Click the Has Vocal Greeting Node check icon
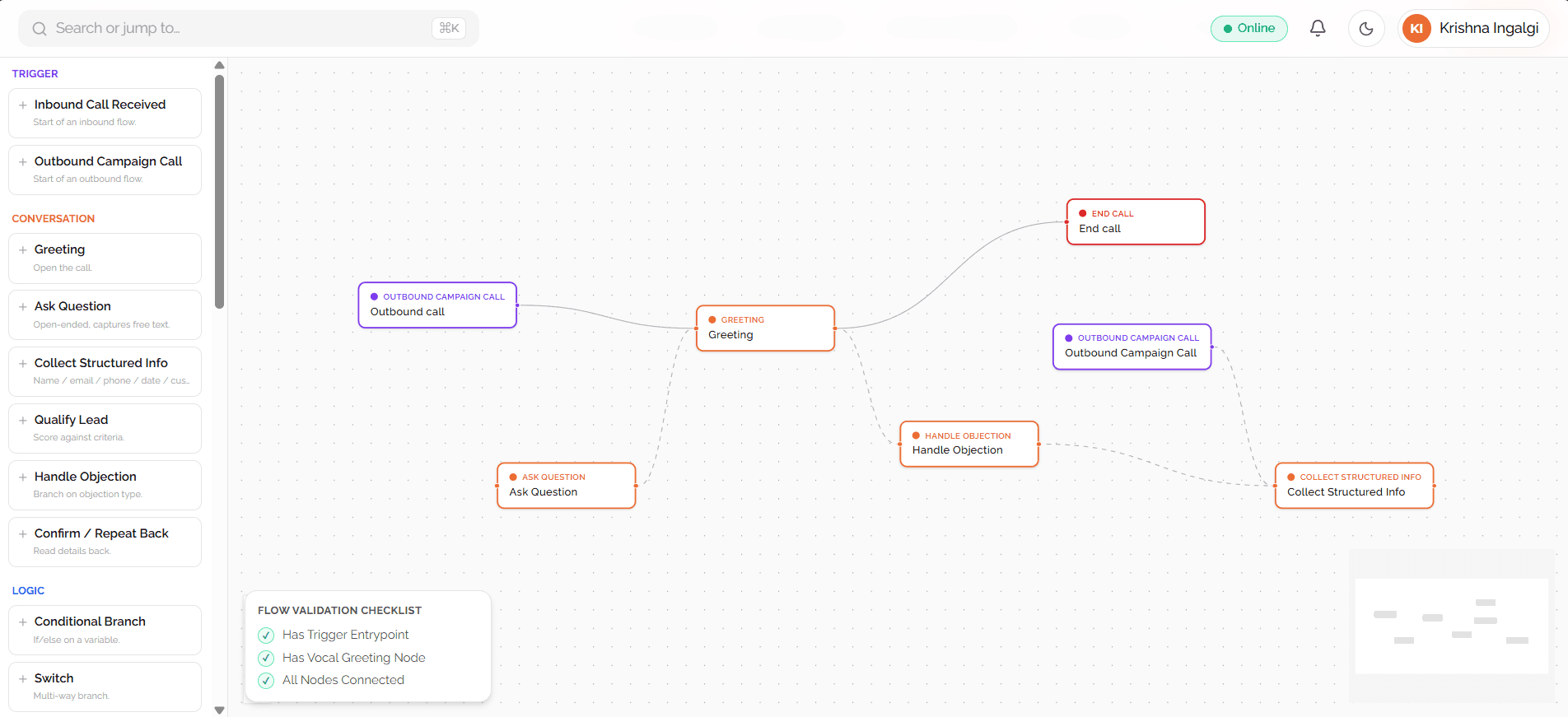Screen dimensions: 1568x717 [266, 659]
